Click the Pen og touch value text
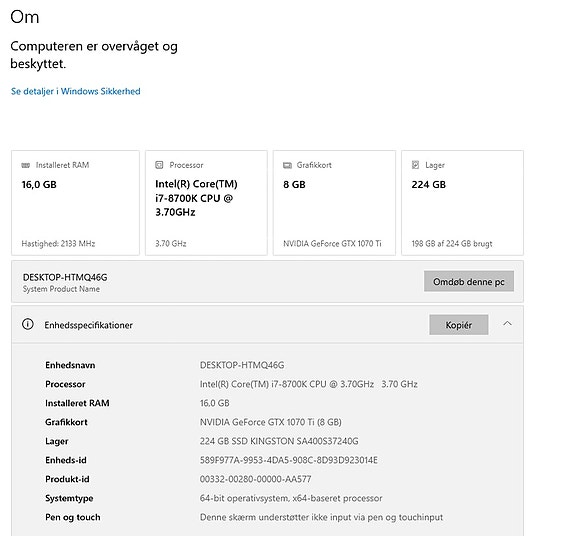Viewport: 575px width, 536px height. 321,518
